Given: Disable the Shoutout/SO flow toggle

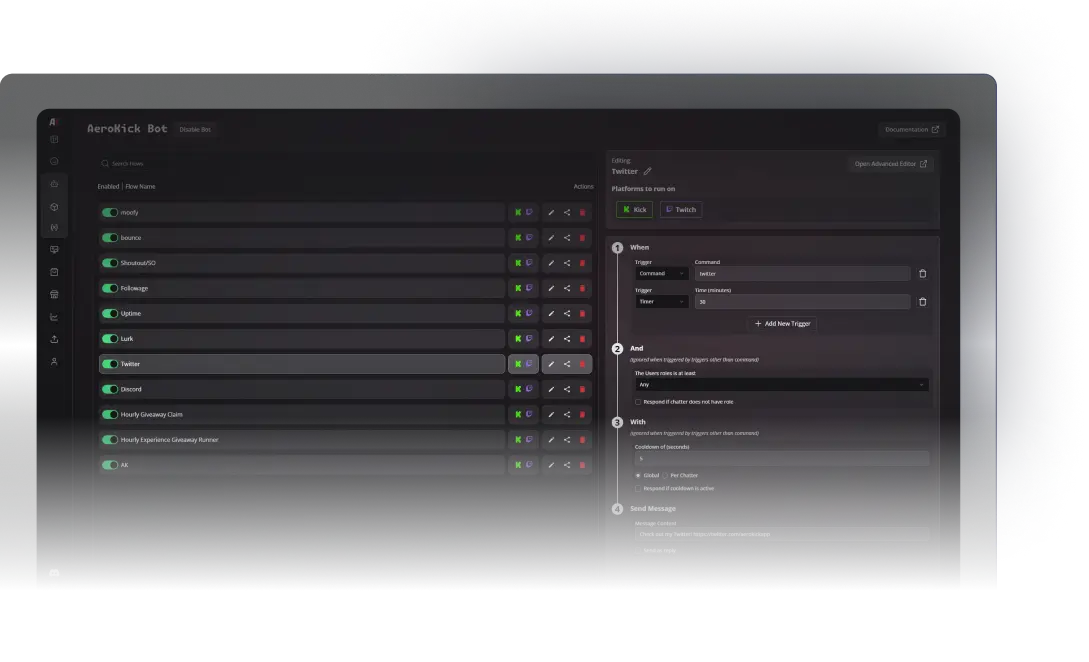Looking at the screenshot, I should (x=110, y=262).
